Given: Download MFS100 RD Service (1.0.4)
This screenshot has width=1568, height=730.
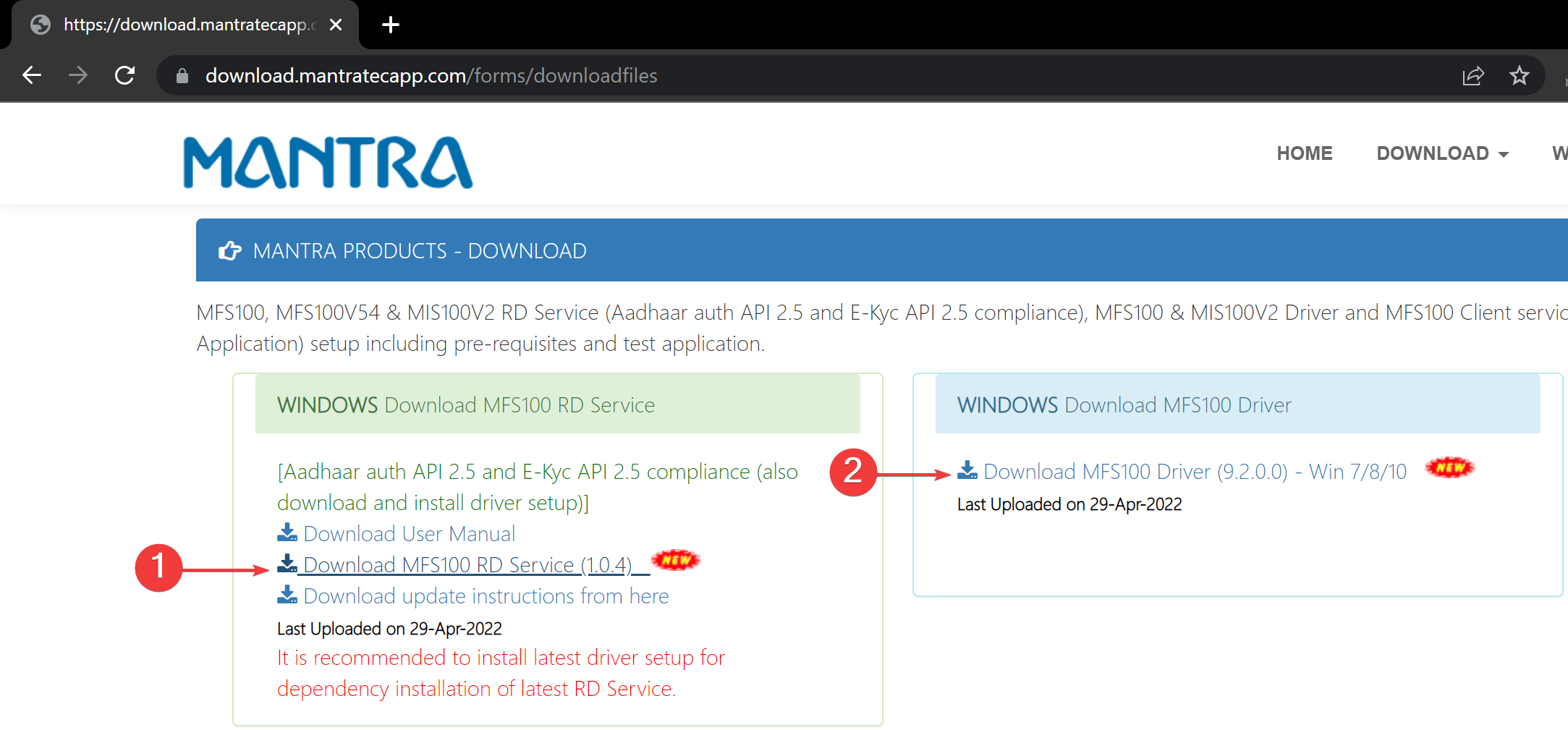Looking at the screenshot, I should pyautogui.click(x=467, y=565).
